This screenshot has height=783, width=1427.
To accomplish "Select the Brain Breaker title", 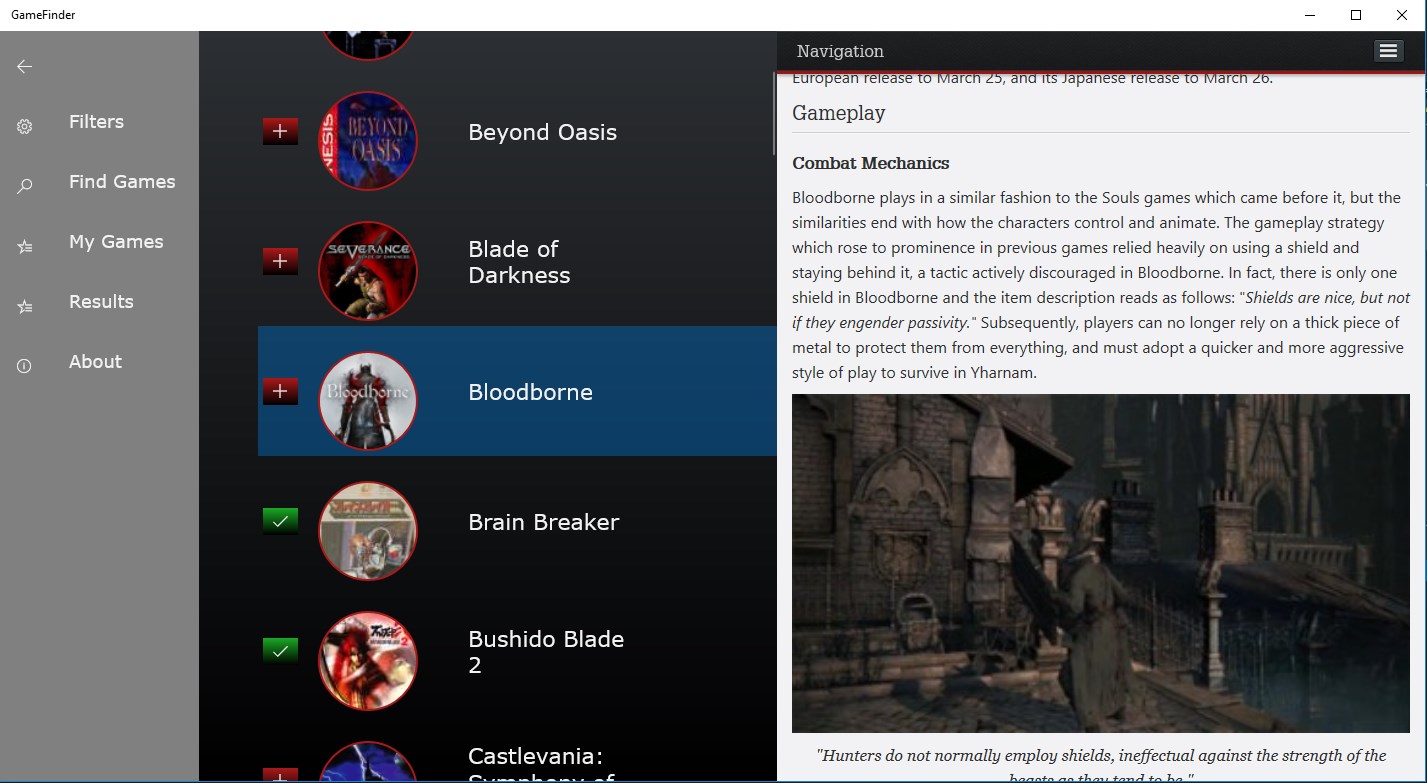I will tap(543, 522).
